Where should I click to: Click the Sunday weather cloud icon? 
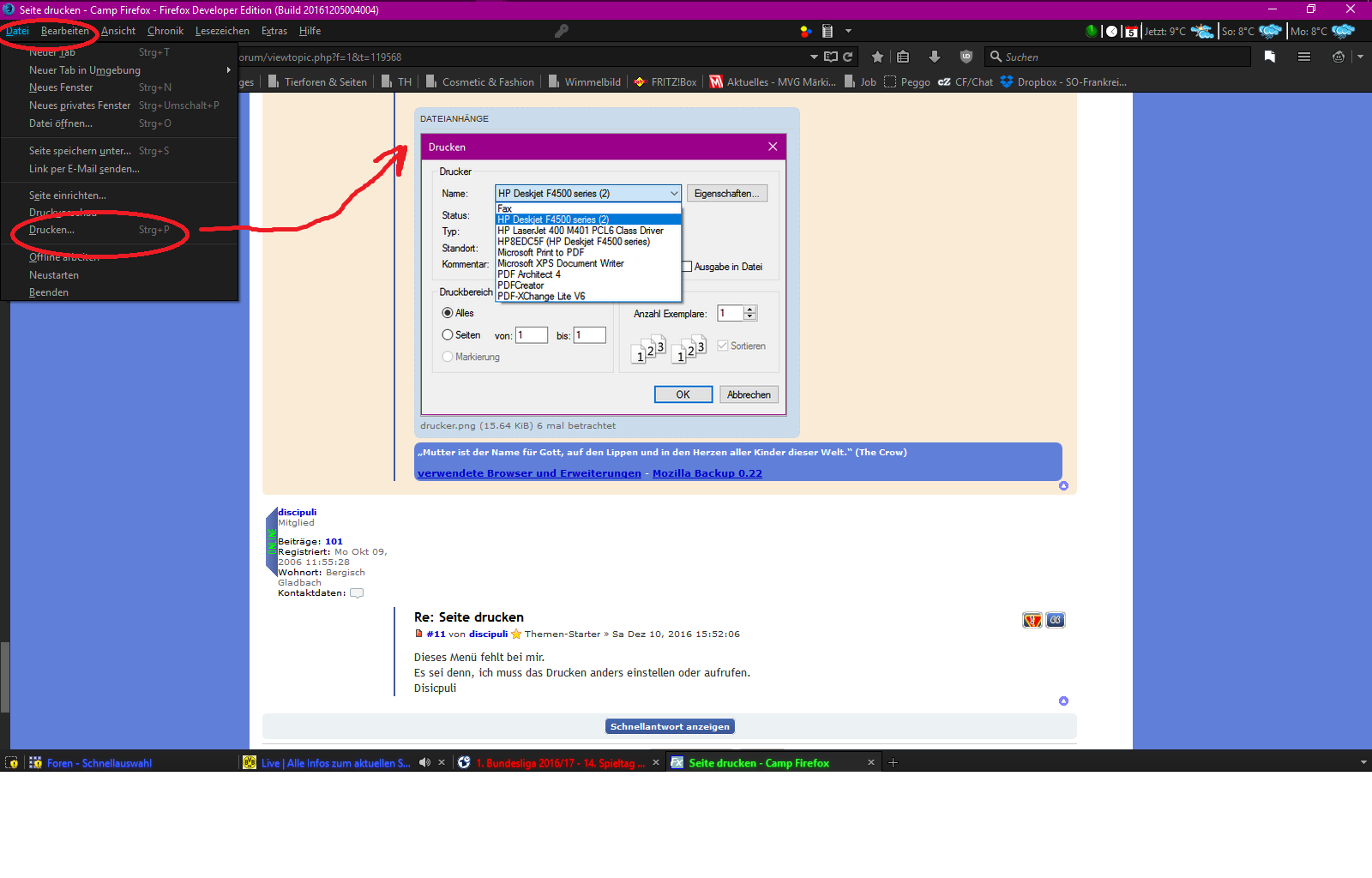coord(1270,31)
